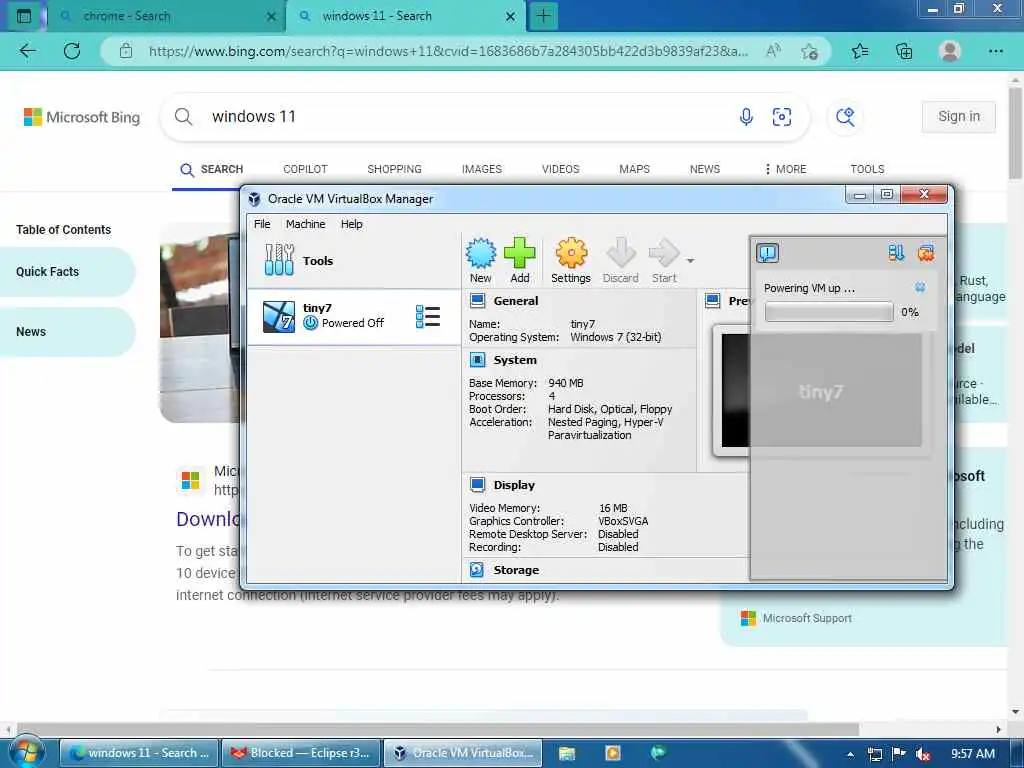Click the Bing microphone voice search icon

tap(746, 117)
